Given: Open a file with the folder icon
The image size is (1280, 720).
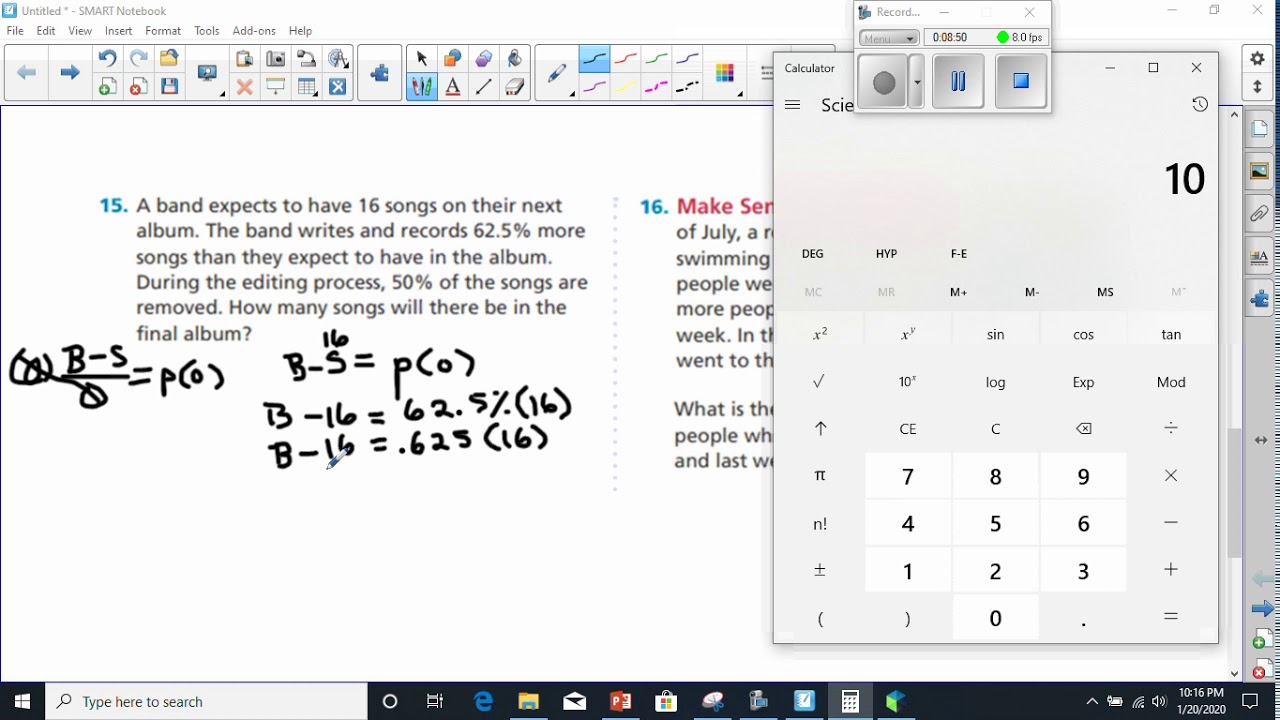Looking at the screenshot, I should 169,59.
